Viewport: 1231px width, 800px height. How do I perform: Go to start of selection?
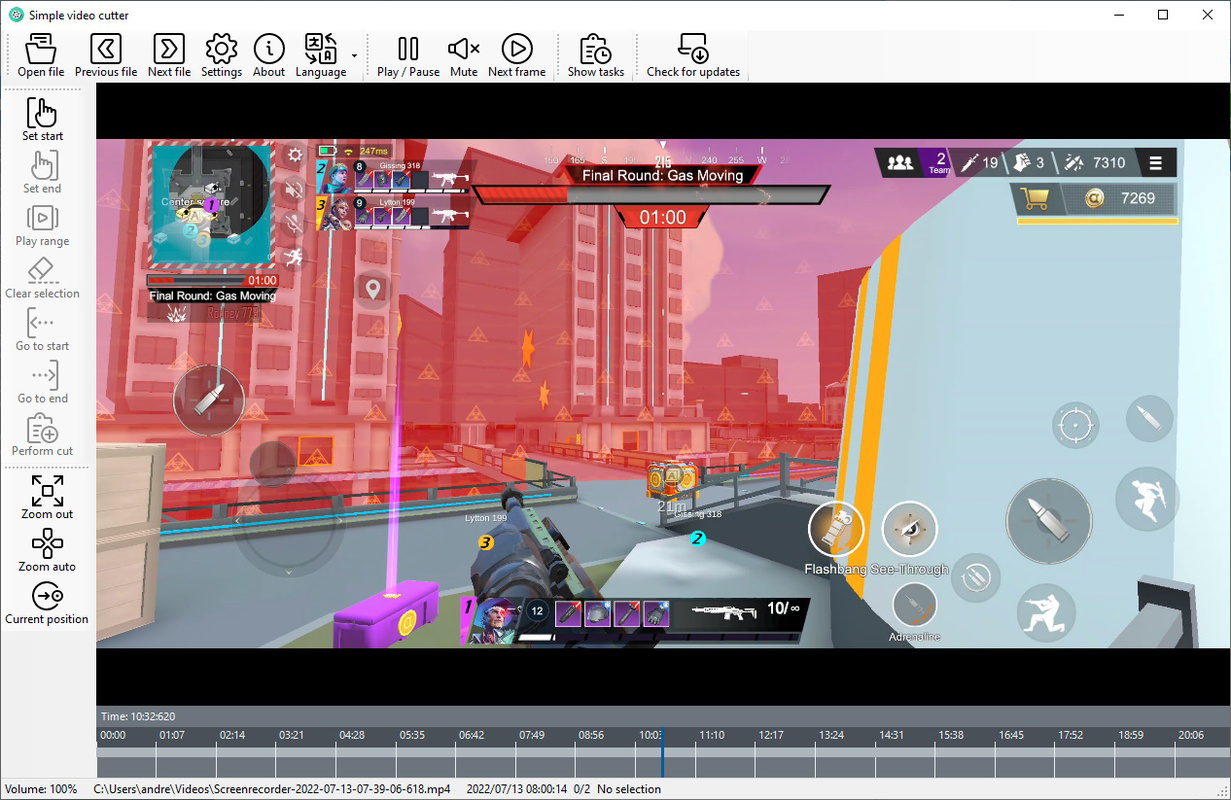[x=43, y=330]
